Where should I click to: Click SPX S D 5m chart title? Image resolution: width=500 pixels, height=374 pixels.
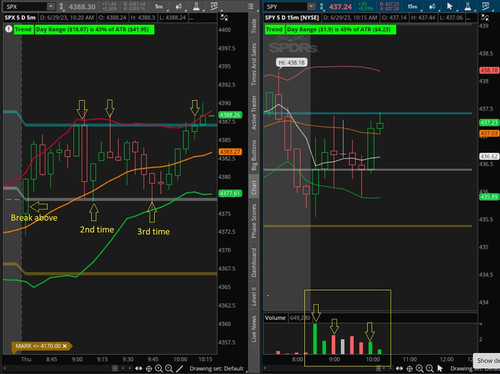(20, 18)
